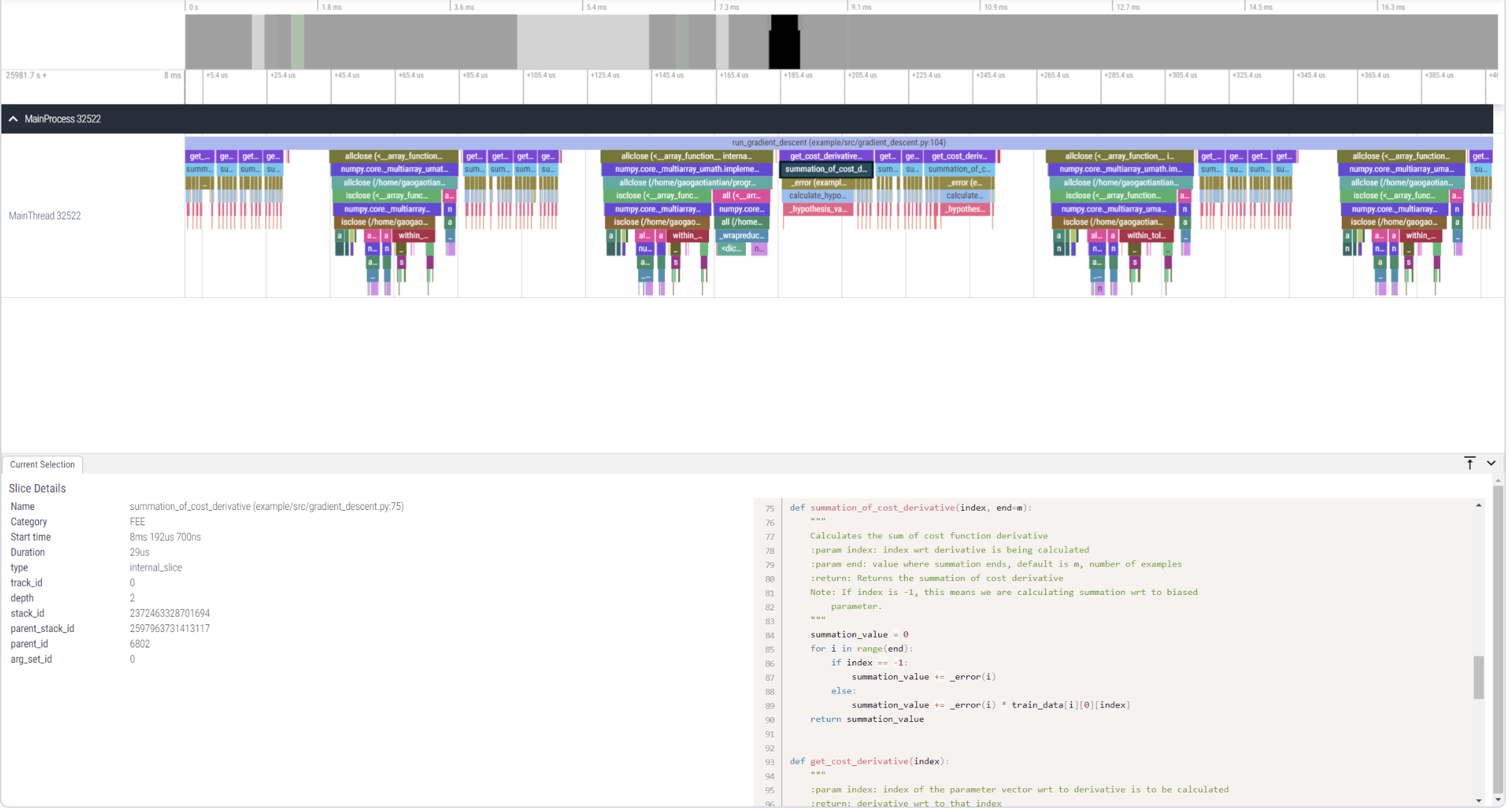Select the _error (exampl... slice

point(818,183)
